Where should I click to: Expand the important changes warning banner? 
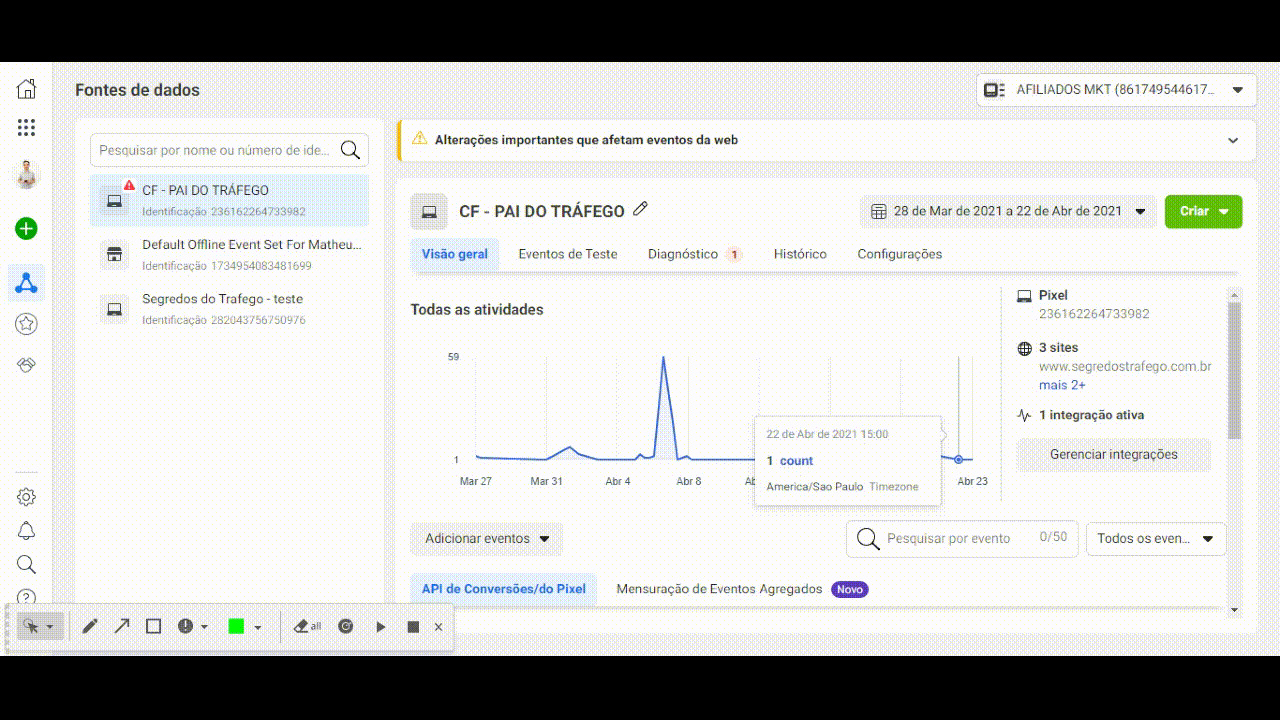(1233, 140)
